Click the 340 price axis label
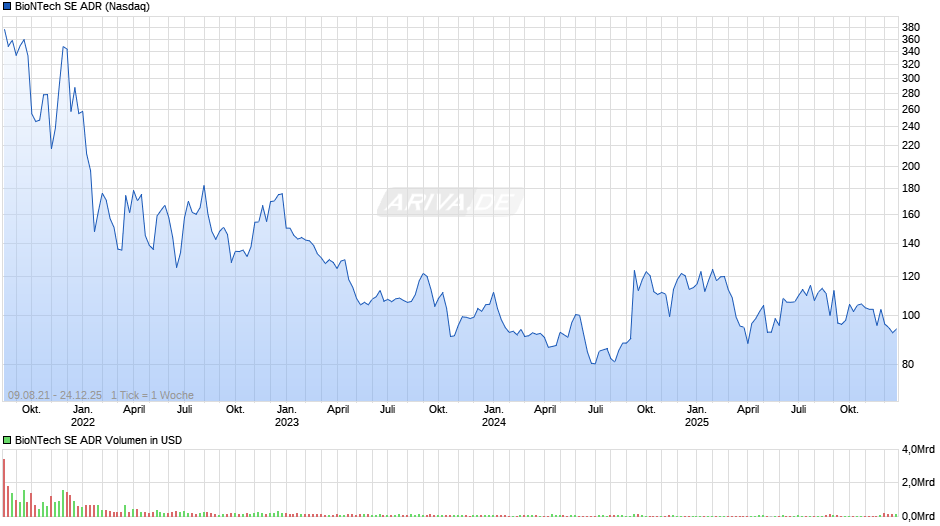Image resolution: width=940 pixels, height=526 pixels. coord(911,52)
